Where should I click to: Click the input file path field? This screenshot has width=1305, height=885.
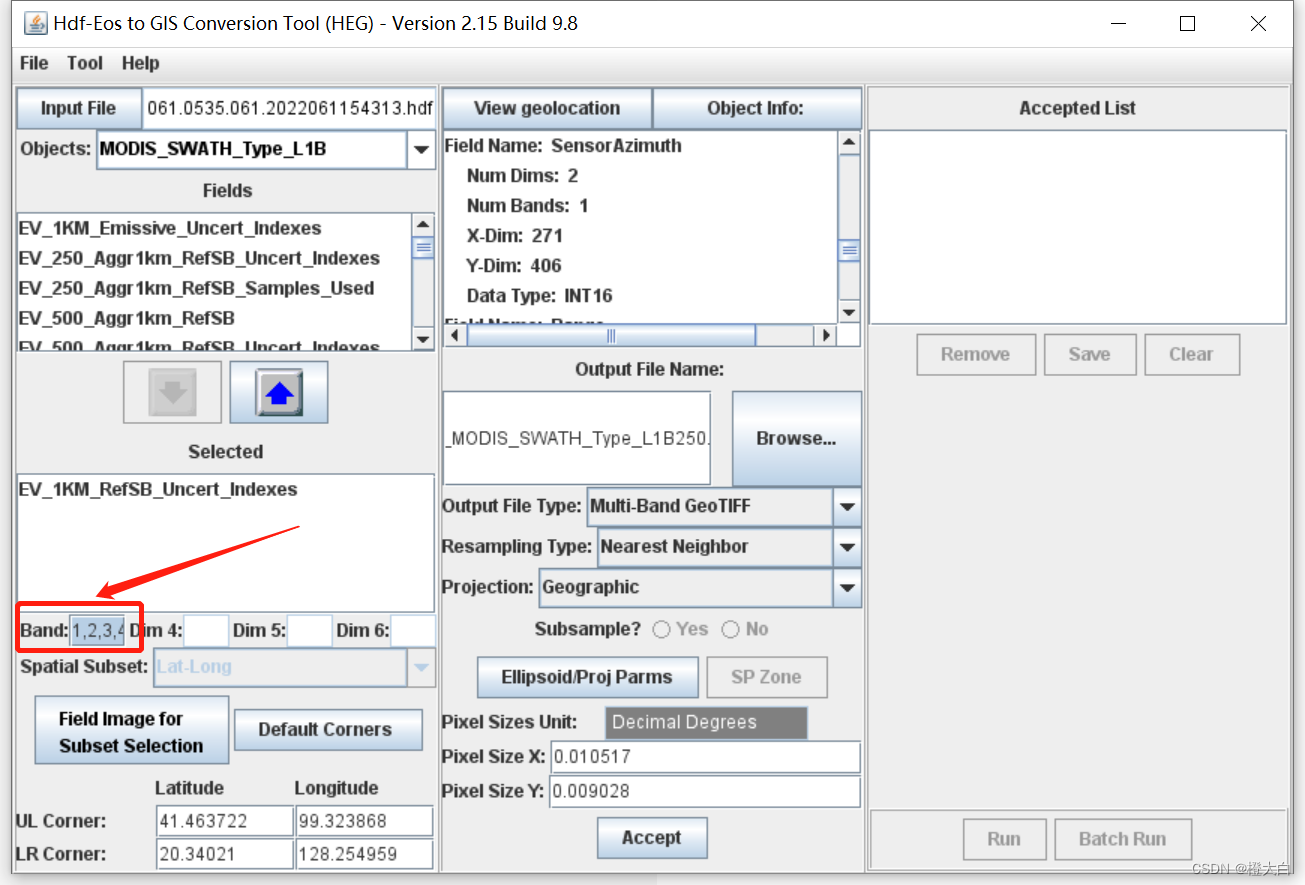click(x=290, y=108)
